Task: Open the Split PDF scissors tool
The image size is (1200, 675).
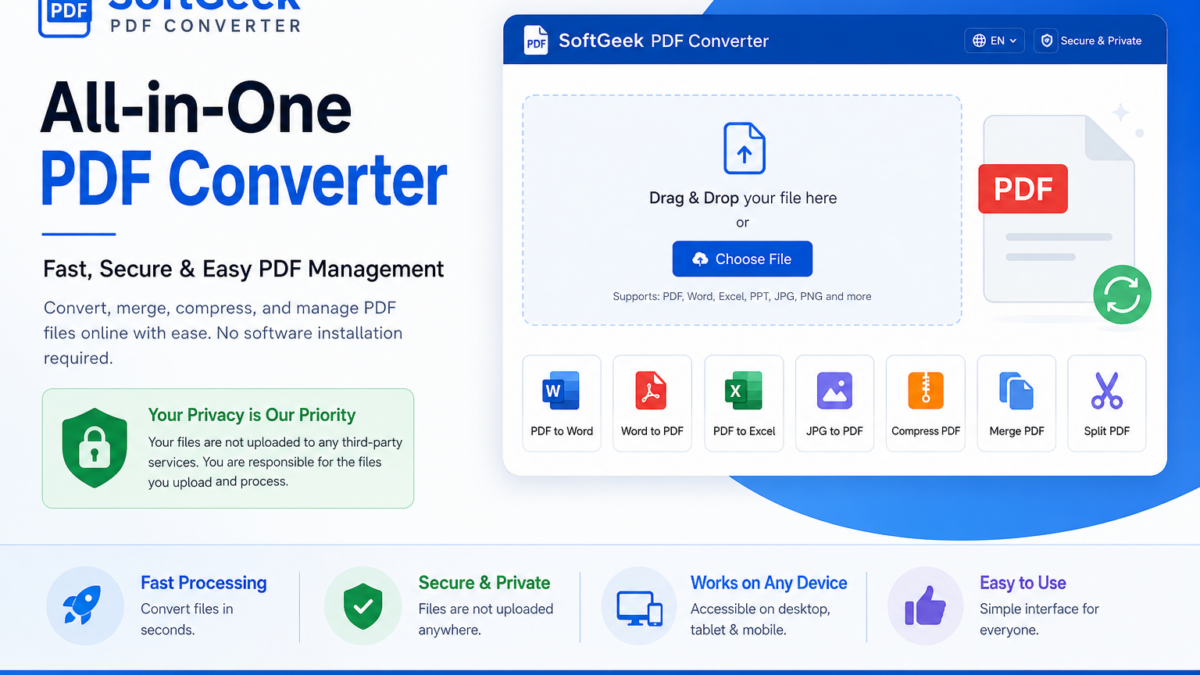Action: [1107, 403]
